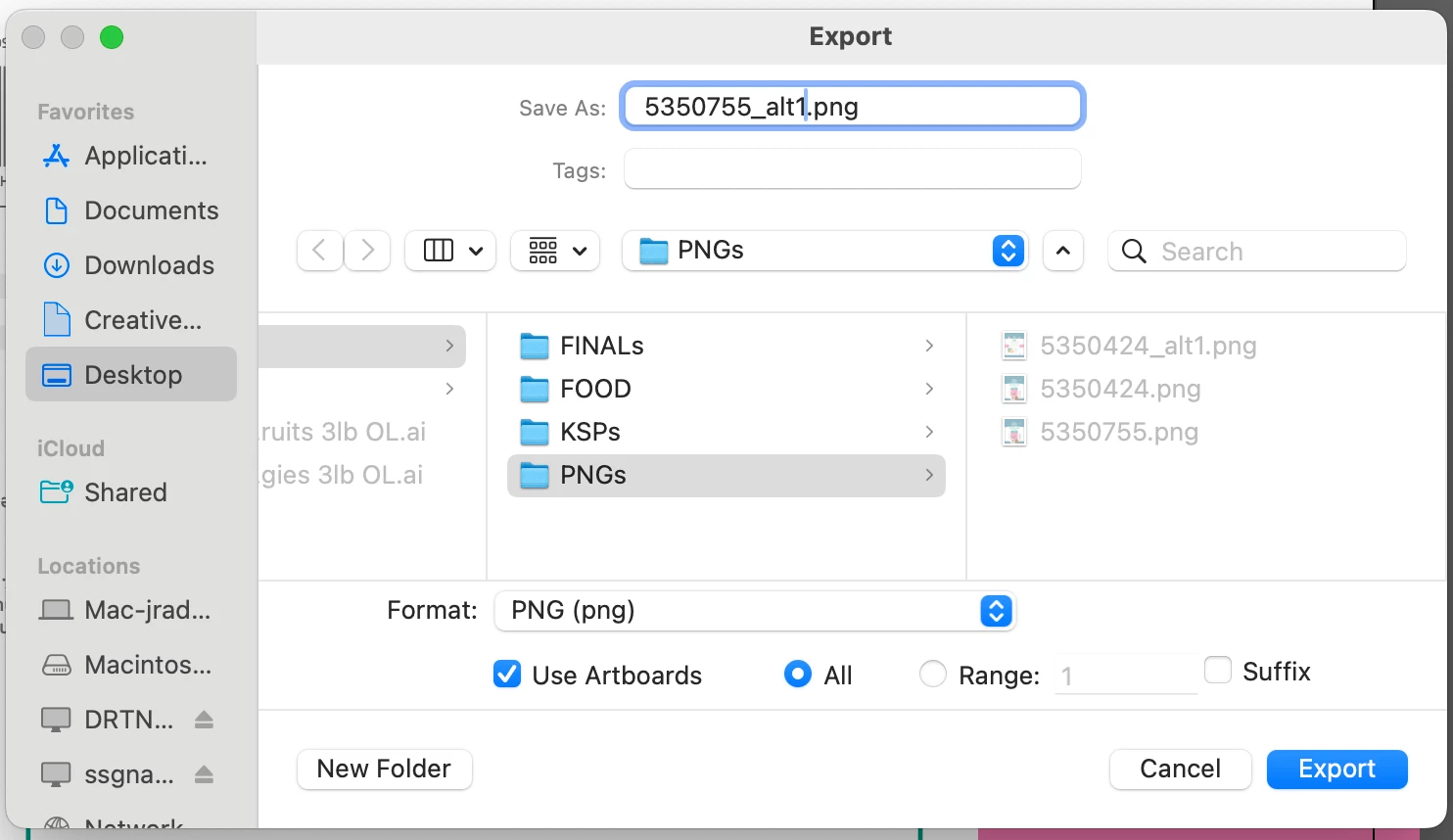Enable the Suffix checkbox
The image size is (1453, 840).
[1218, 671]
